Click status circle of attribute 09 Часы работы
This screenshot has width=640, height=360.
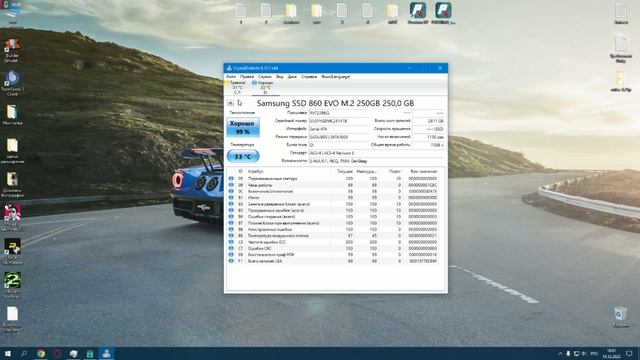tap(231, 185)
